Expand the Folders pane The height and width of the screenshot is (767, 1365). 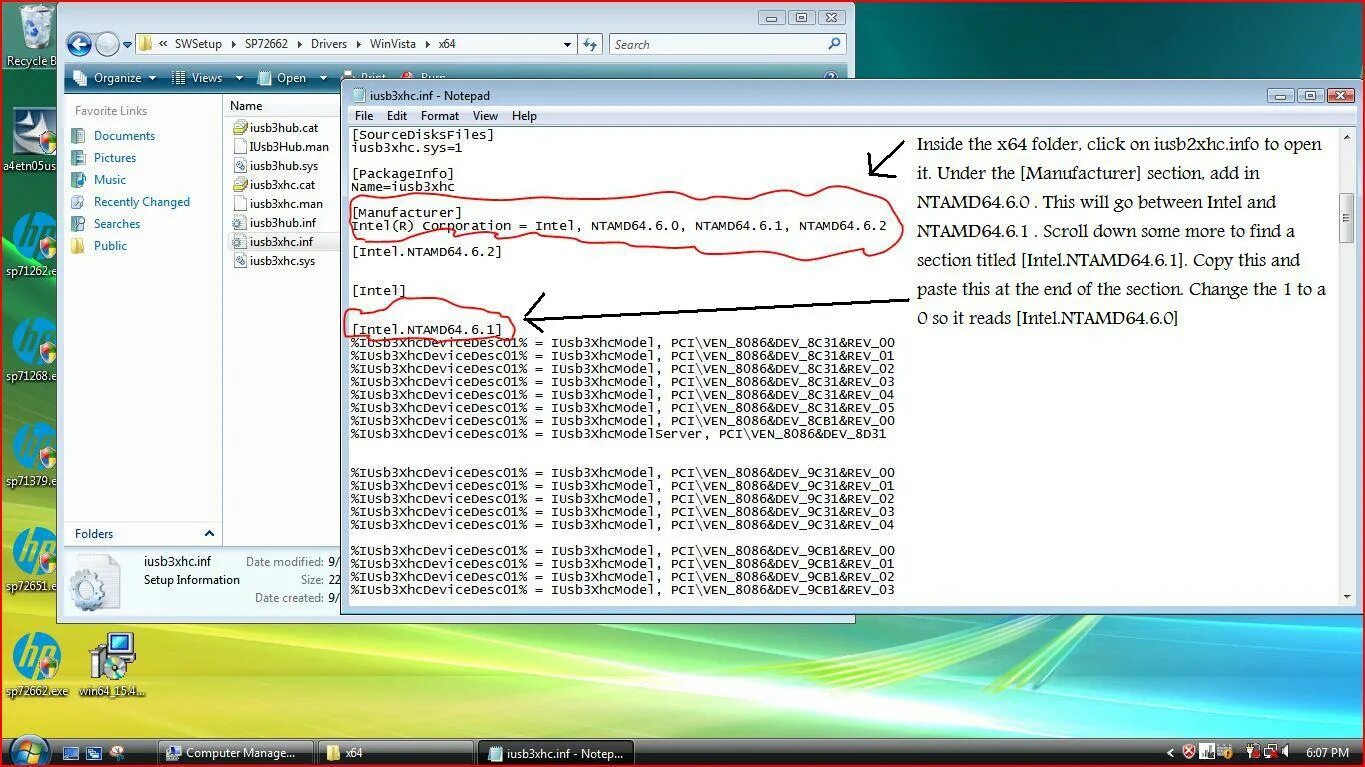click(x=209, y=534)
